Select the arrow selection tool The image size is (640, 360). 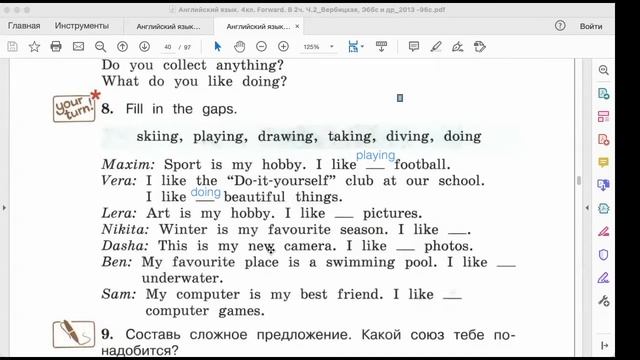218,47
